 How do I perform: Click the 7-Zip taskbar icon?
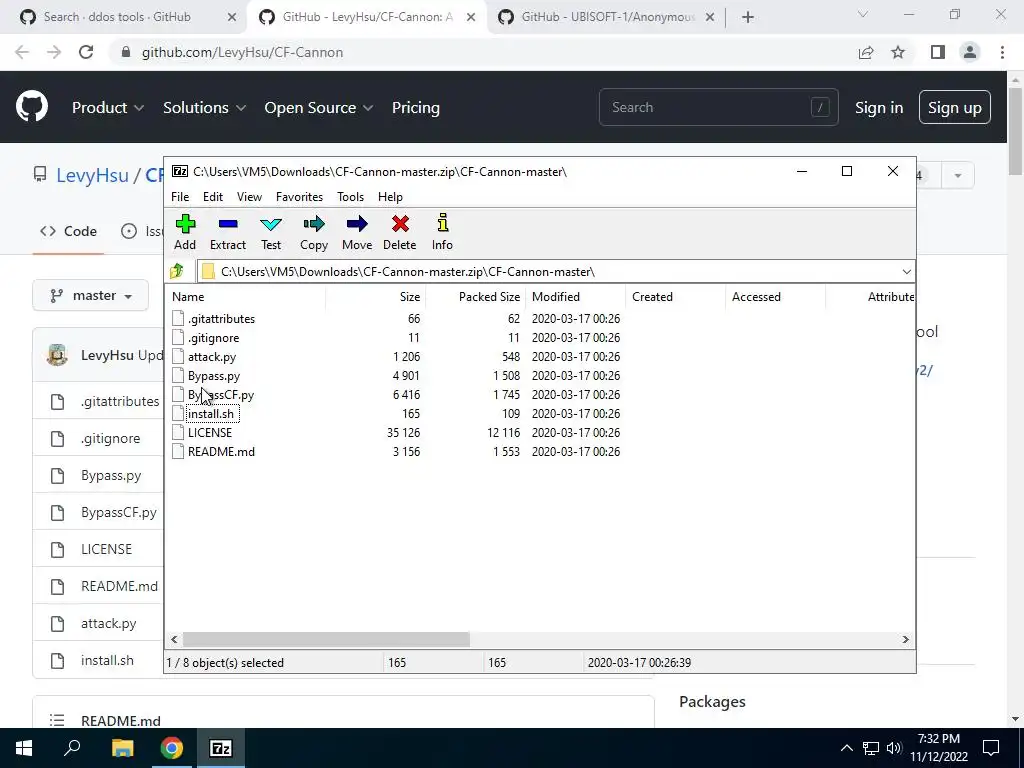(221, 748)
